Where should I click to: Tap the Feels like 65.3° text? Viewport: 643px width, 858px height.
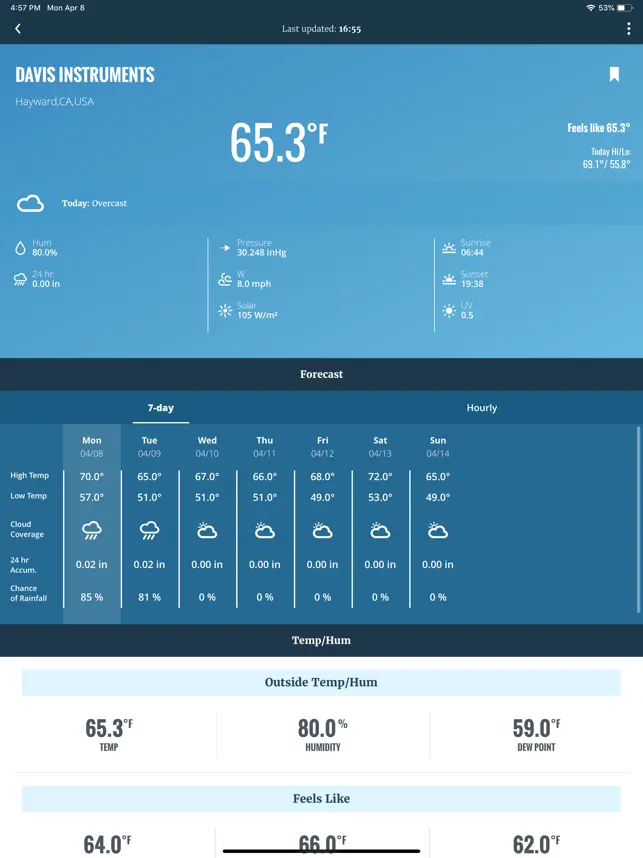pos(599,128)
